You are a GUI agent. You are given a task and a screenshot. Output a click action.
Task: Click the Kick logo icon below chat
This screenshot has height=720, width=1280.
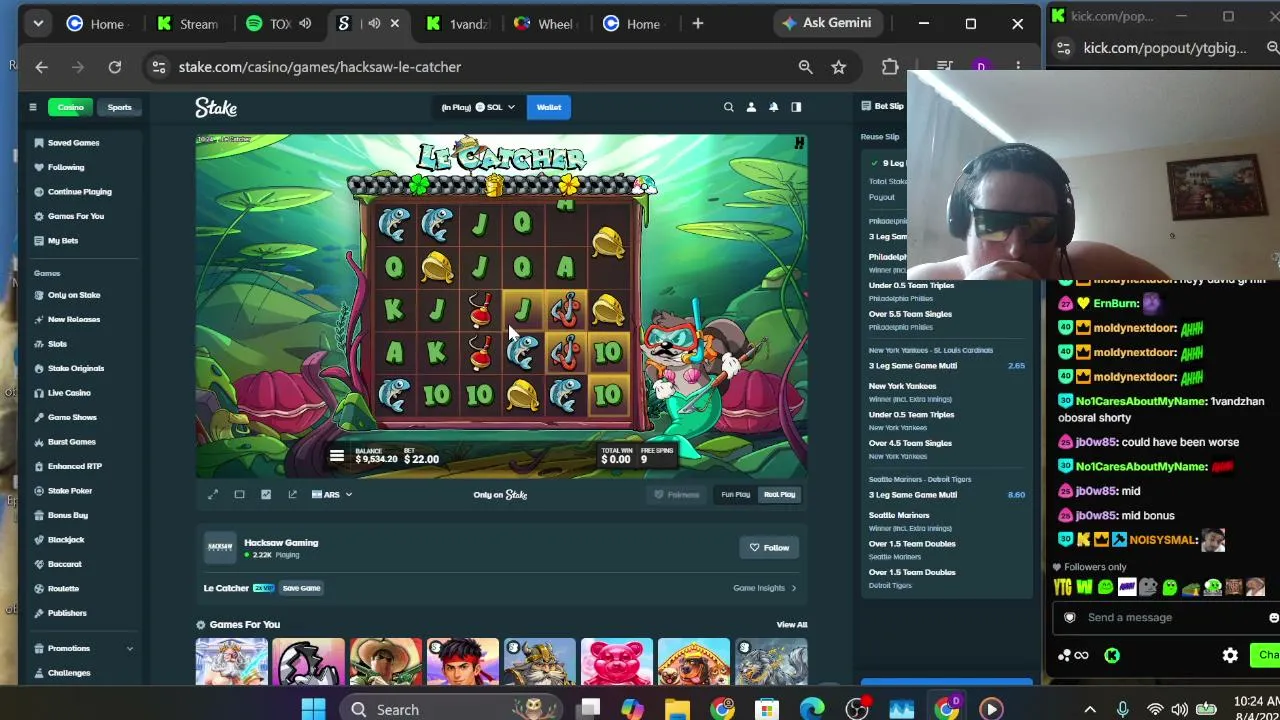(1112, 655)
